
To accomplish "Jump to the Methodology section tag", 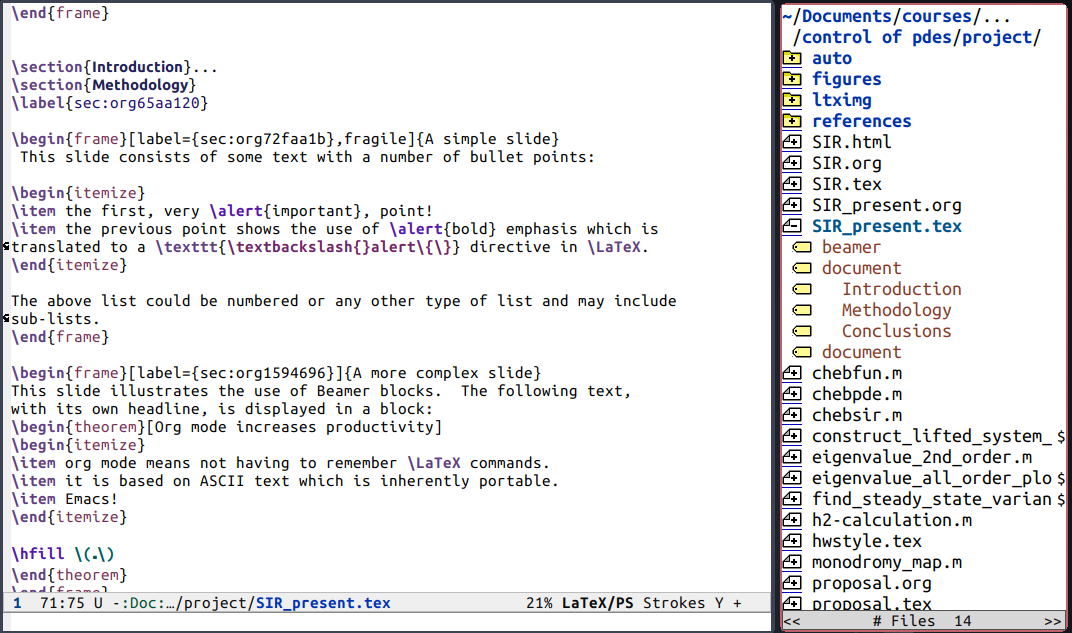I will coord(896,310).
